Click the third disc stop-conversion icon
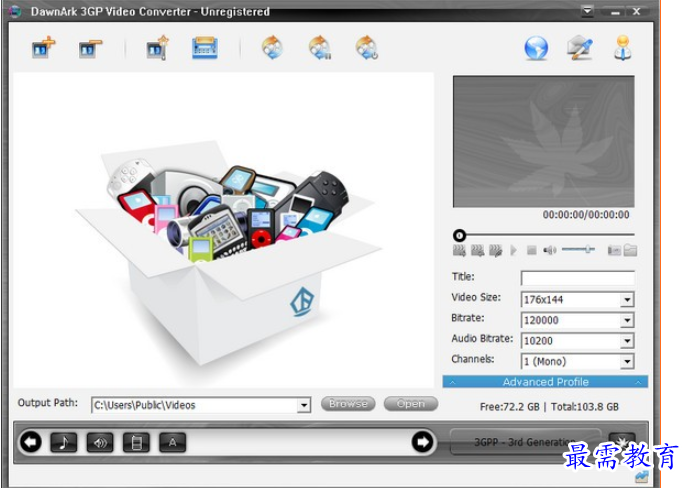This screenshot has height=488, width=687. point(367,47)
